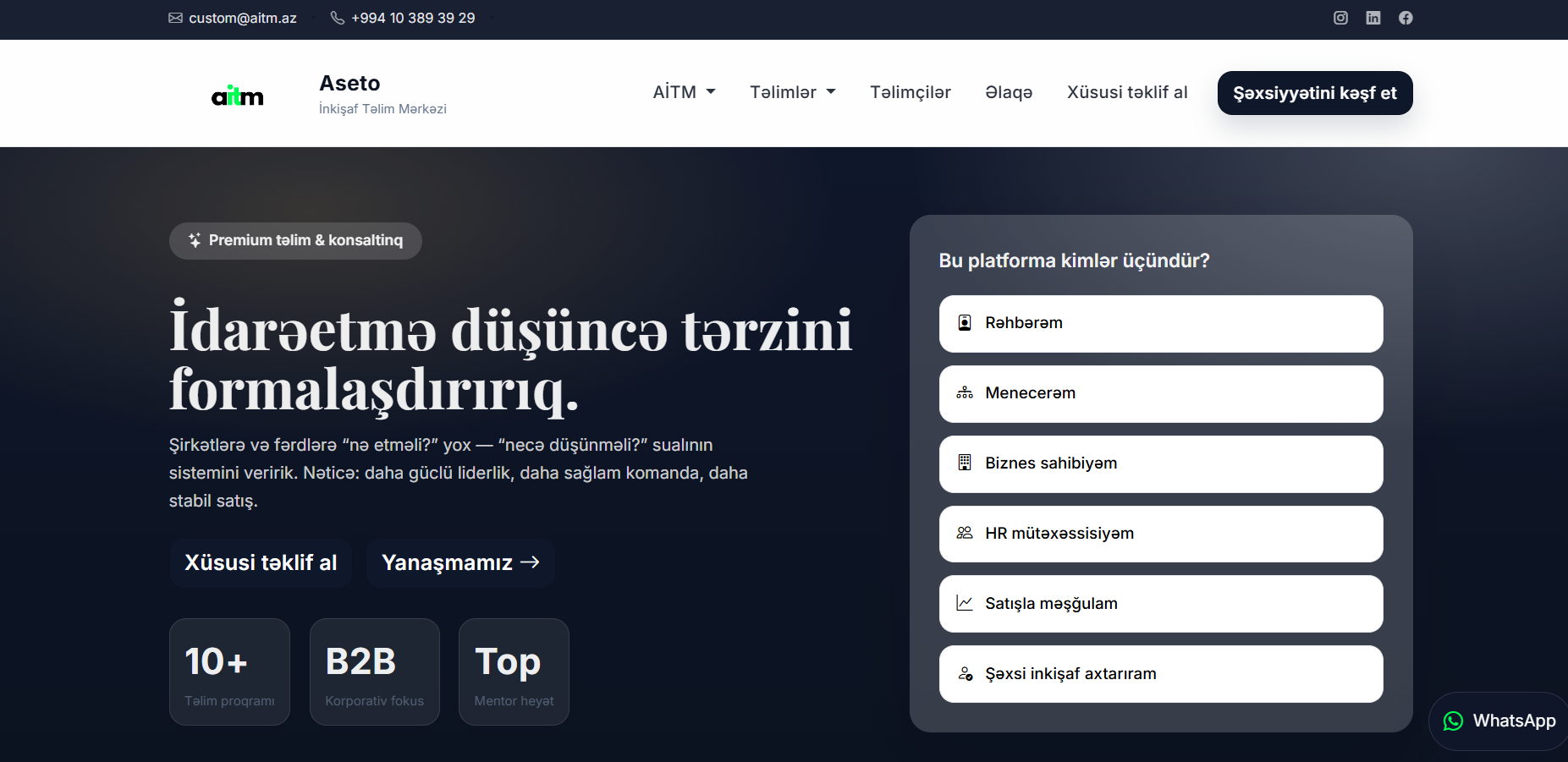Choose the HR mütəxəssisiyəm option

click(1160, 534)
